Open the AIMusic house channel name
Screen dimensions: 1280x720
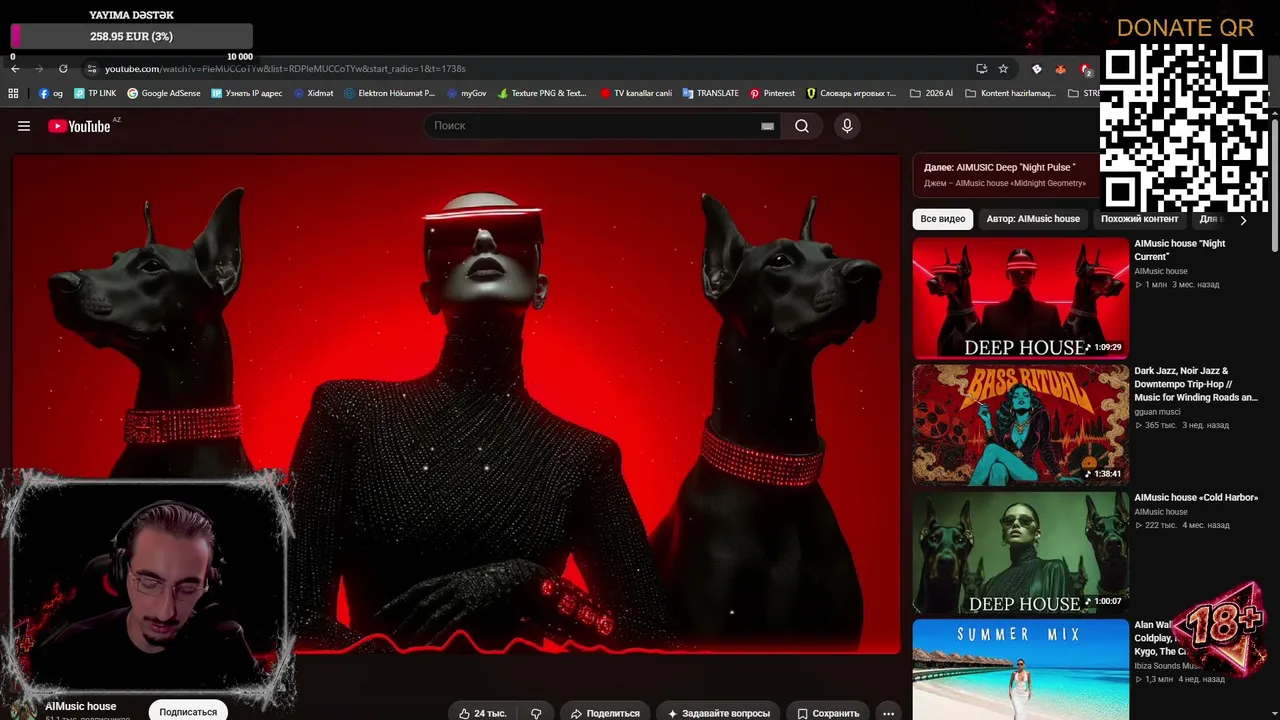point(80,706)
